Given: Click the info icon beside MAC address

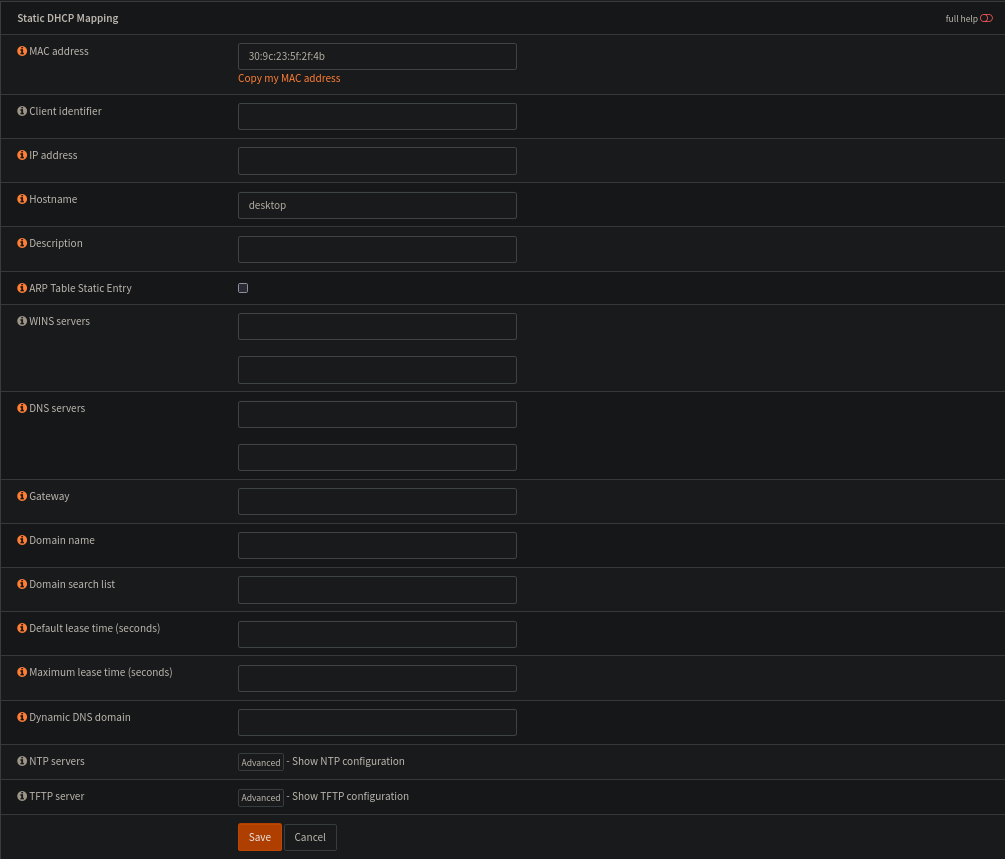Looking at the screenshot, I should (x=22, y=51).
